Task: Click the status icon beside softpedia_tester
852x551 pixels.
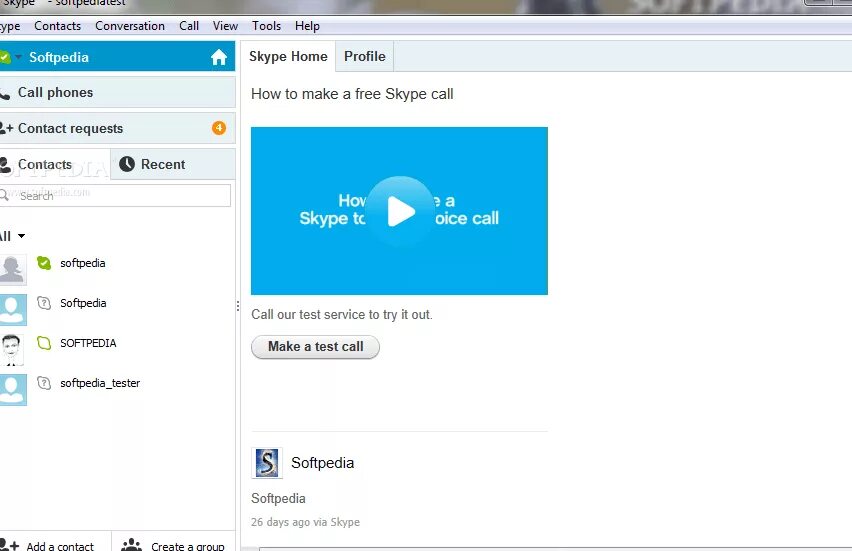Action: point(44,383)
